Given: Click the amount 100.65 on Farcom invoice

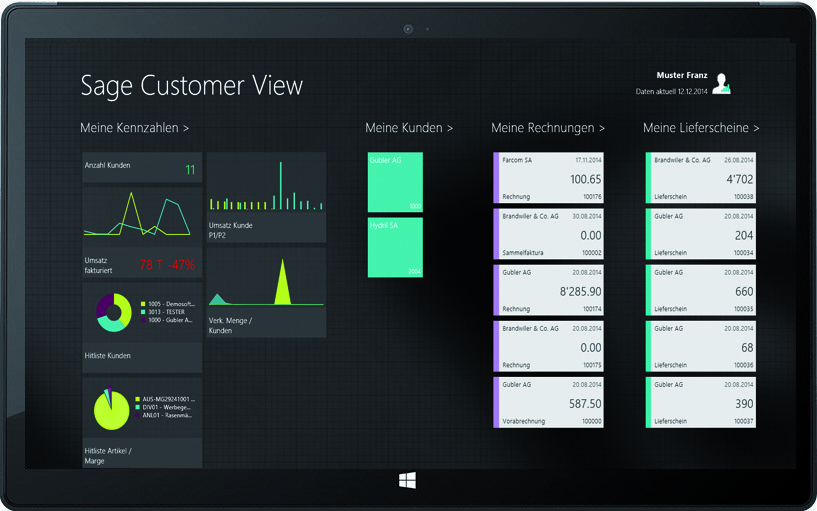Looking at the screenshot, I should point(586,179).
